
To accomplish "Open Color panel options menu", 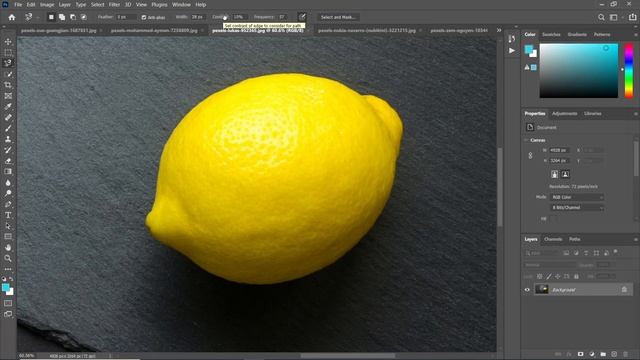I will pos(636,35).
